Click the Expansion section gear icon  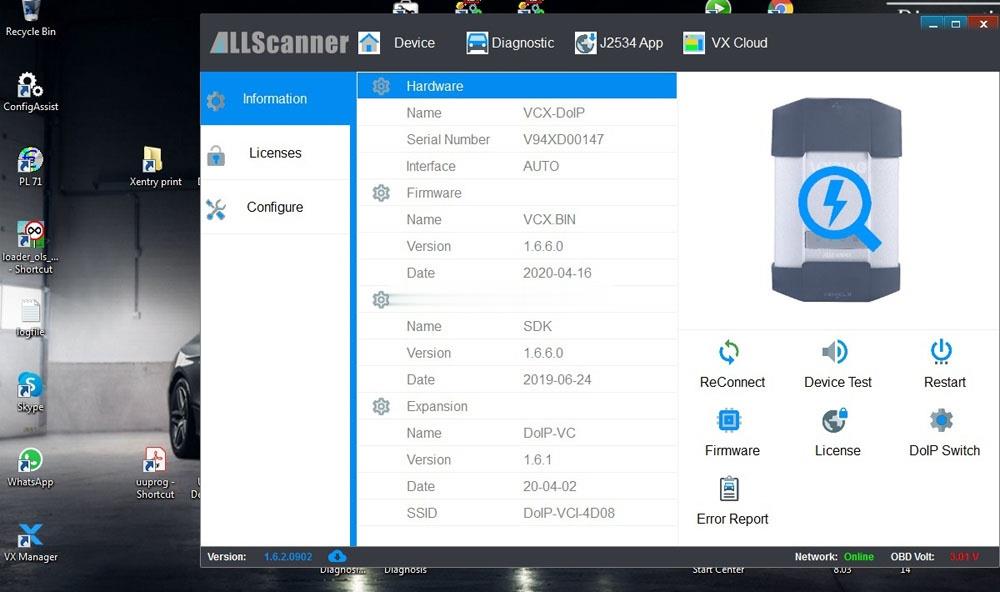tap(381, 406)
